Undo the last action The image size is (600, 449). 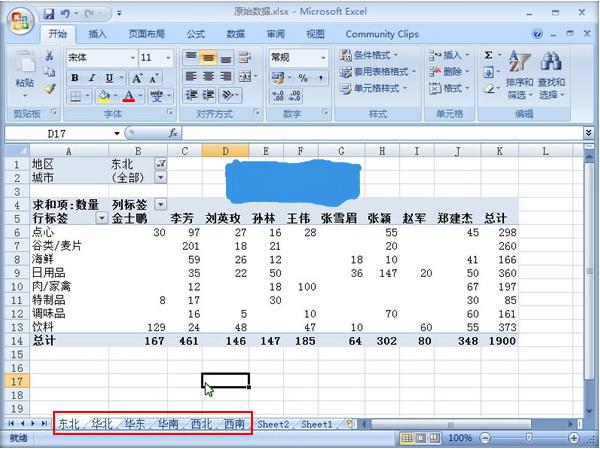pos(65,14)
